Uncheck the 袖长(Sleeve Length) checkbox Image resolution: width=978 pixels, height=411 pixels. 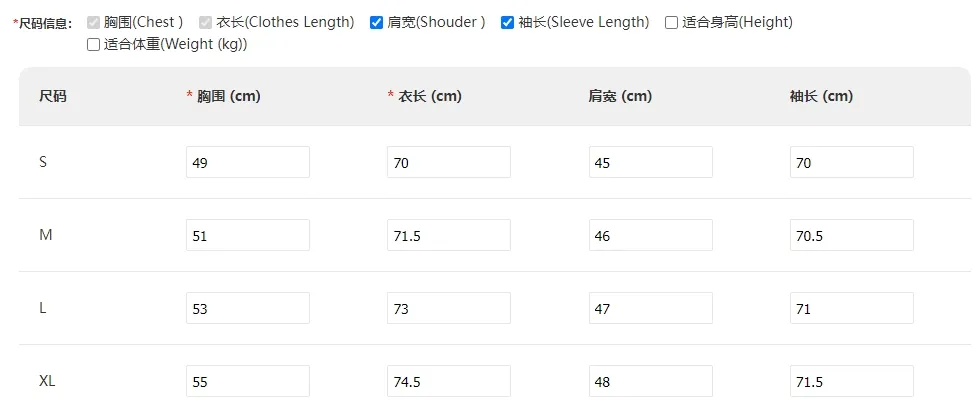pos(507,23)
